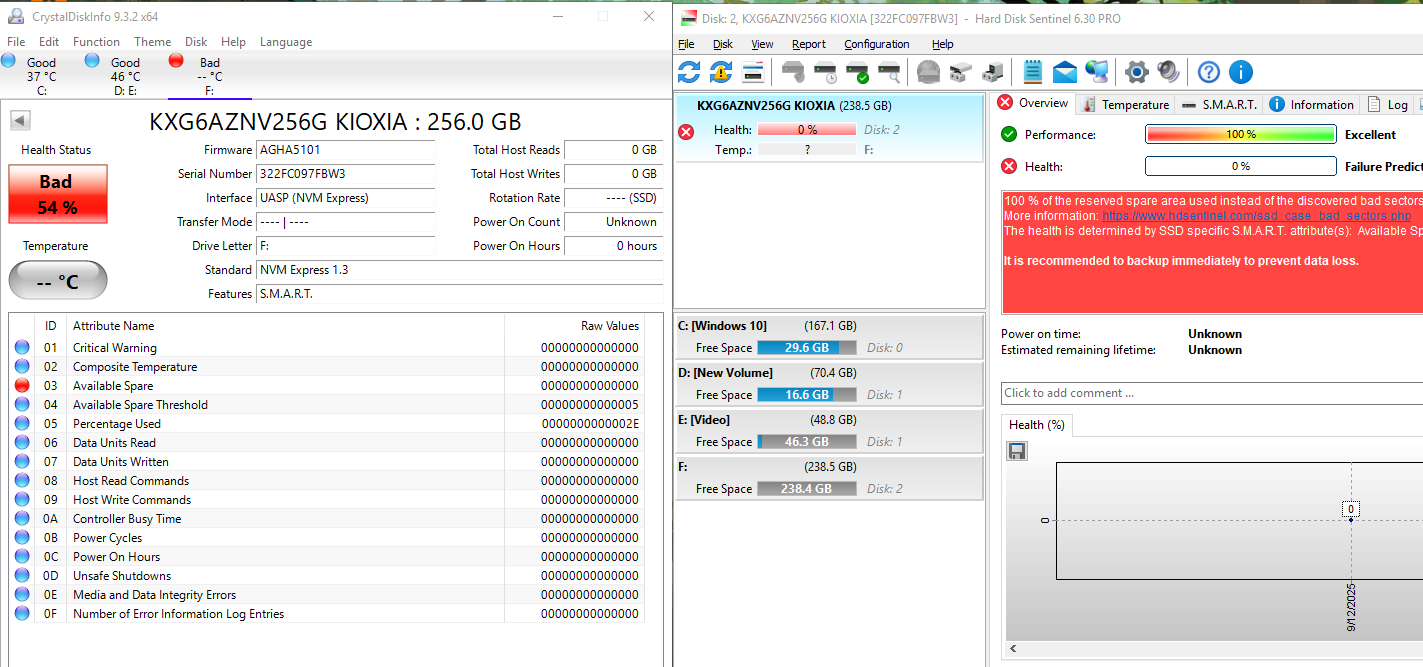Click the globe and monitor network icon

[x=1097, y=72]
